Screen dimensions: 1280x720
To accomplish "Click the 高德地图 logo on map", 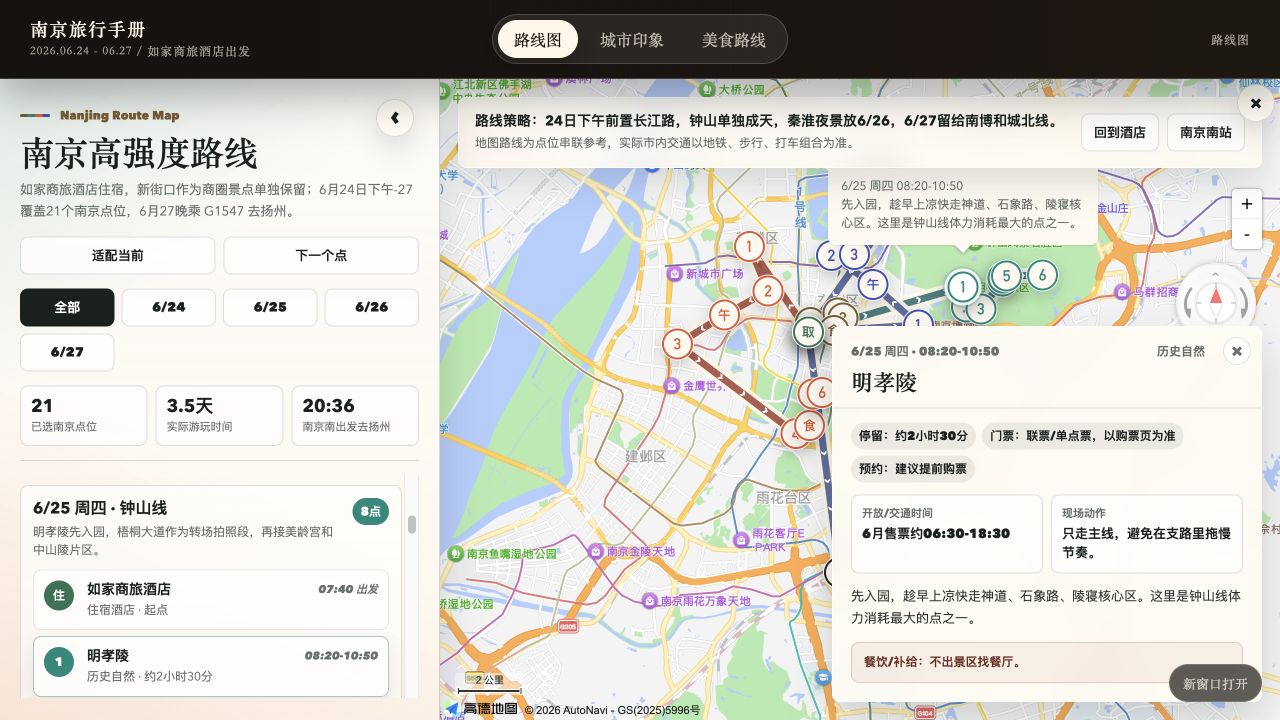I will pos(482,709).
